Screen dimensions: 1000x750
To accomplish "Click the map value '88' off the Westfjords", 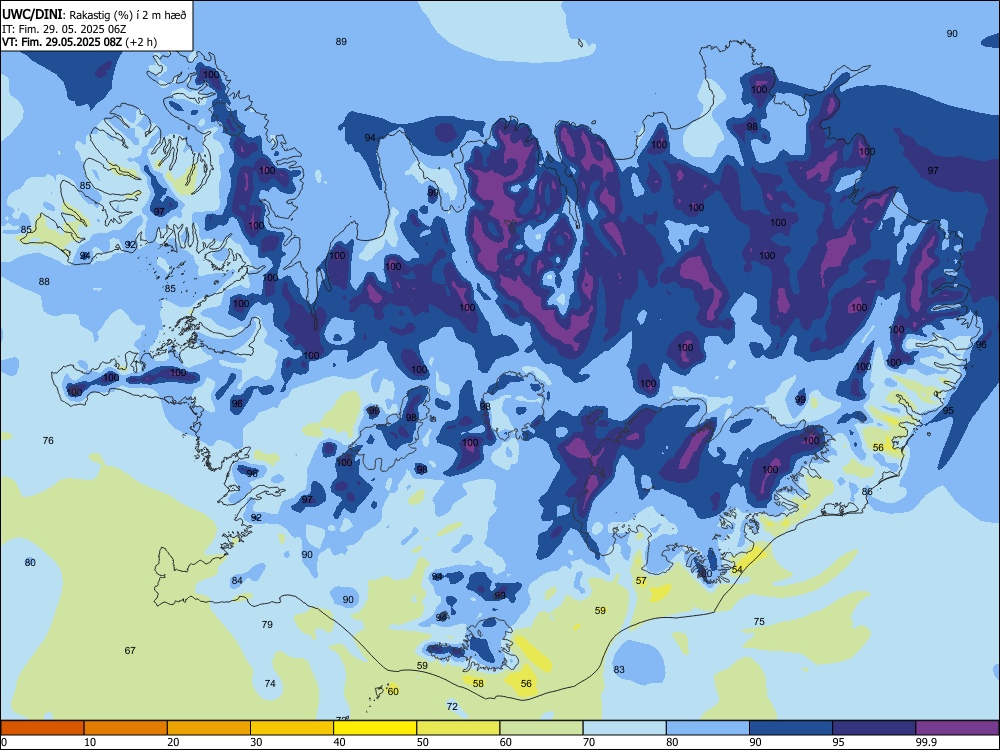I will click(44, 281).
